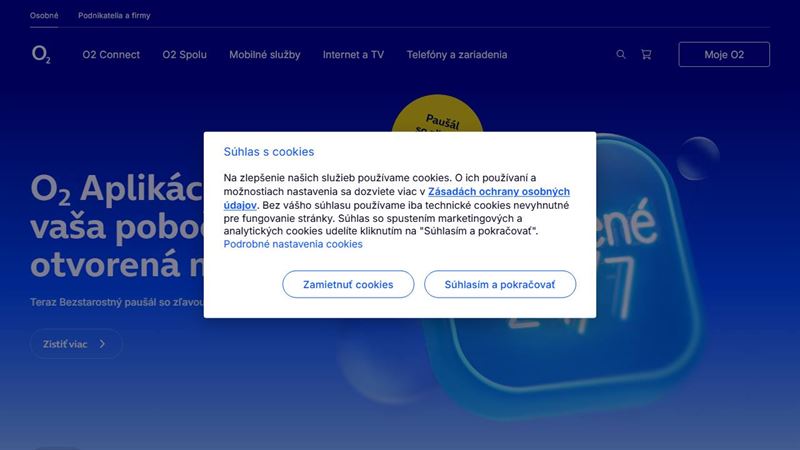Open the Mobilné služby menu
The image size is (800, 450).
(x=264, y=55)
